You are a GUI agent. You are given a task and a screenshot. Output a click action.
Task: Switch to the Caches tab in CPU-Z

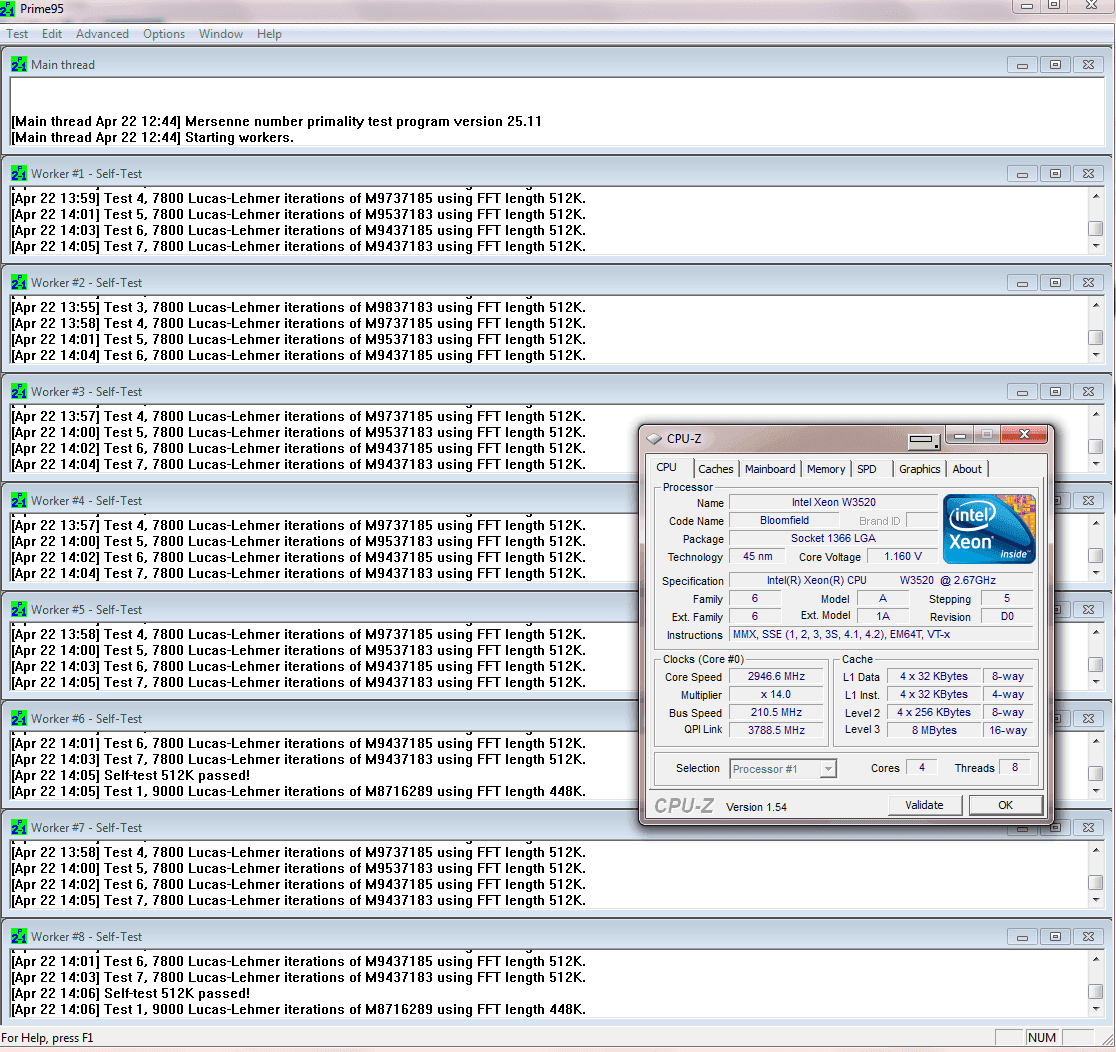point(715,469)
